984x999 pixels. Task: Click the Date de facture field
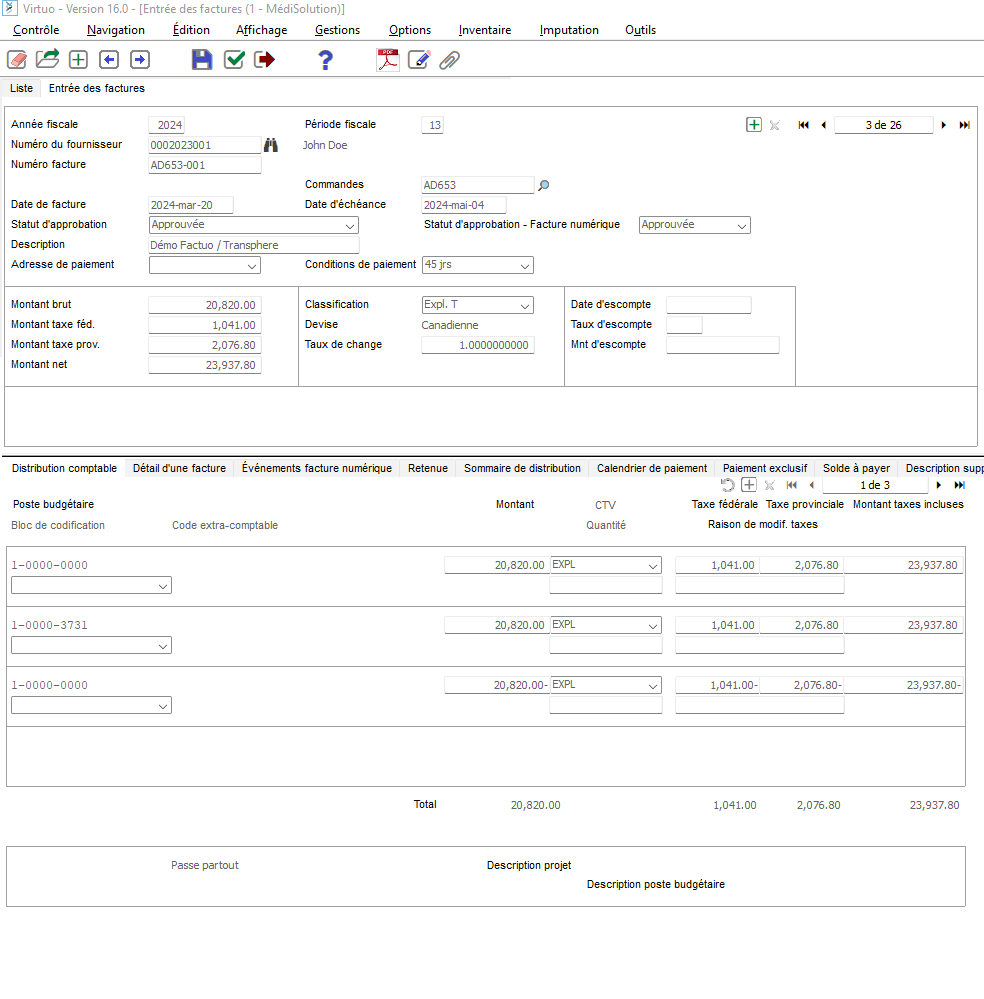point(191,205)
